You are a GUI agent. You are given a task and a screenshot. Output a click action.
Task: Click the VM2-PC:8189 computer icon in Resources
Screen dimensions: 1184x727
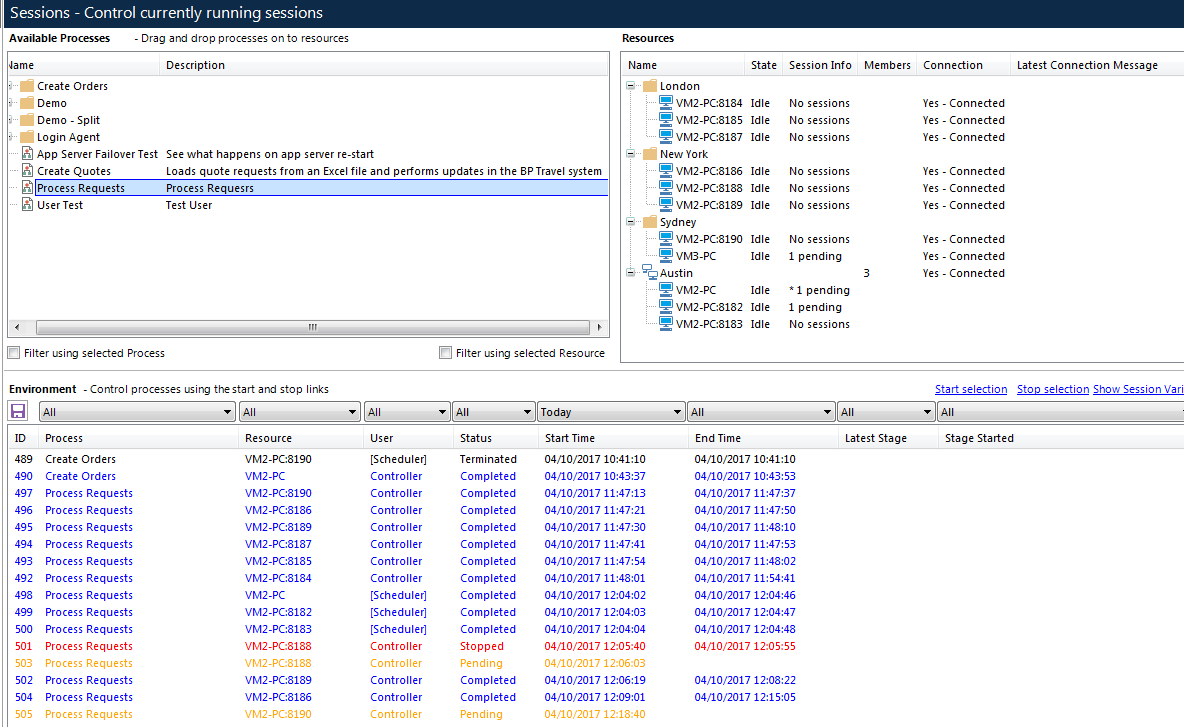coord(666,204)
